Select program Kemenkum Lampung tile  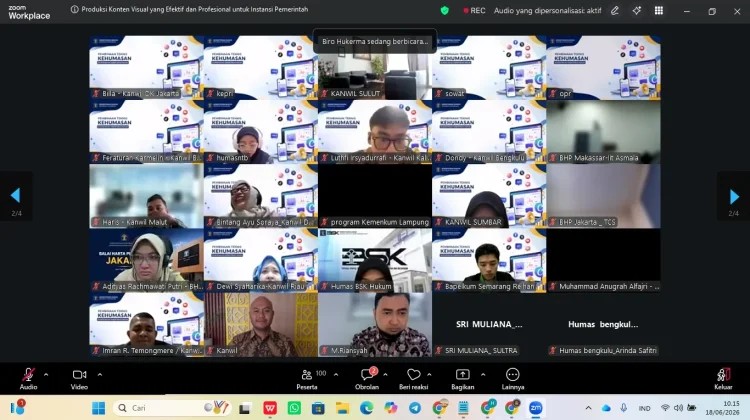pos(375,196)
